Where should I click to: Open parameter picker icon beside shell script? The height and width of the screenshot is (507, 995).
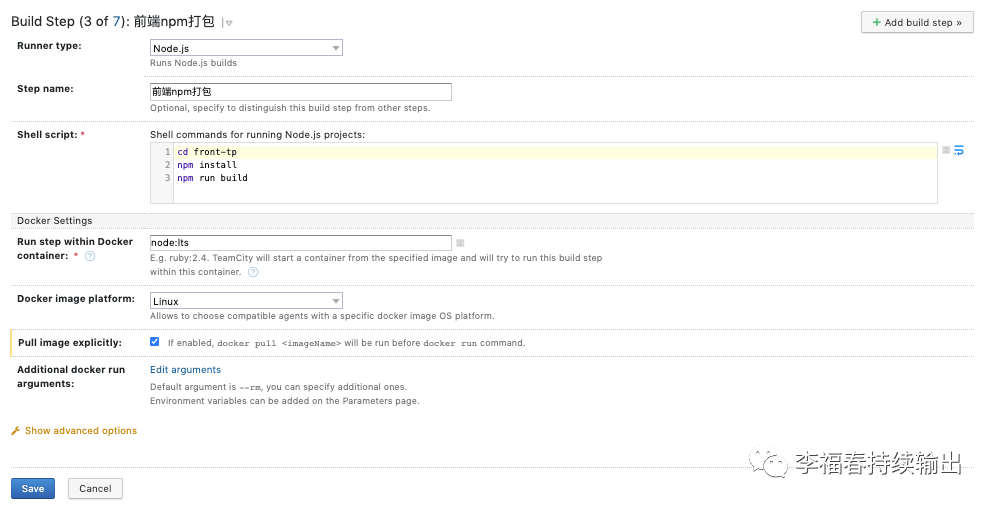(946, 150)
